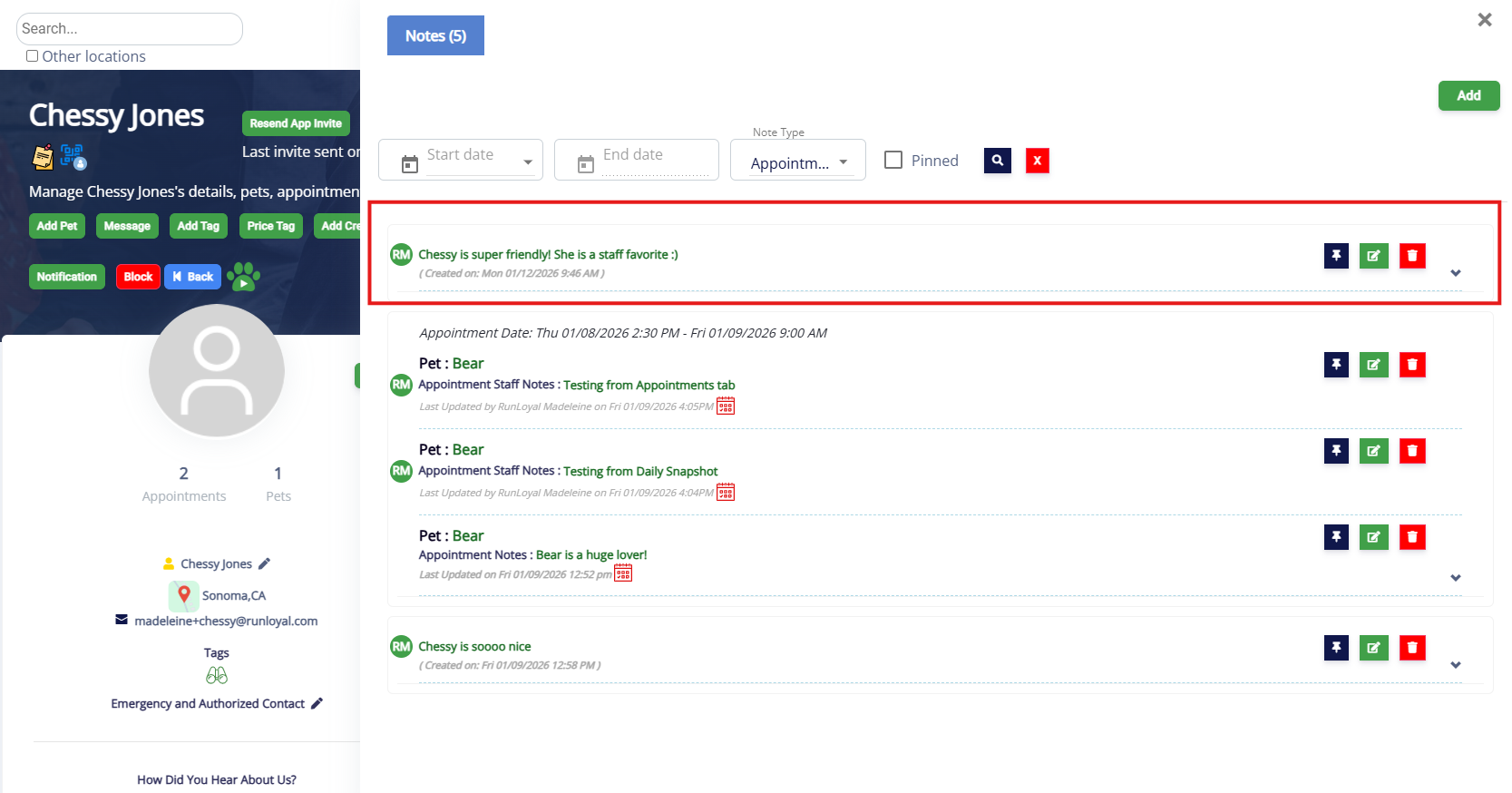The height and width of the screenshot is (793, 1512).
Task: Click the sticky notes icon under Chessy Jones
Action: coord(43,157)
